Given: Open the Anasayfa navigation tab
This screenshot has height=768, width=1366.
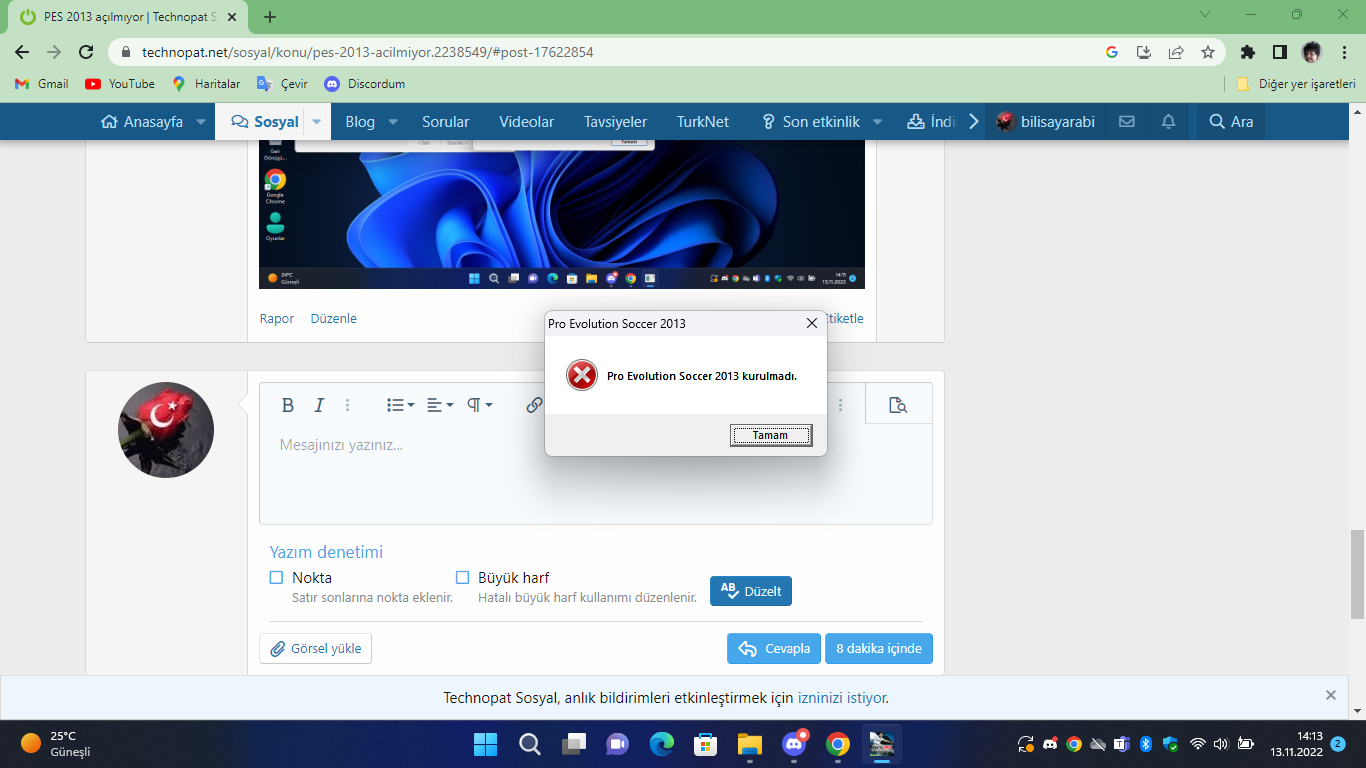Looking at the screenshot, I should click(142, 122).
